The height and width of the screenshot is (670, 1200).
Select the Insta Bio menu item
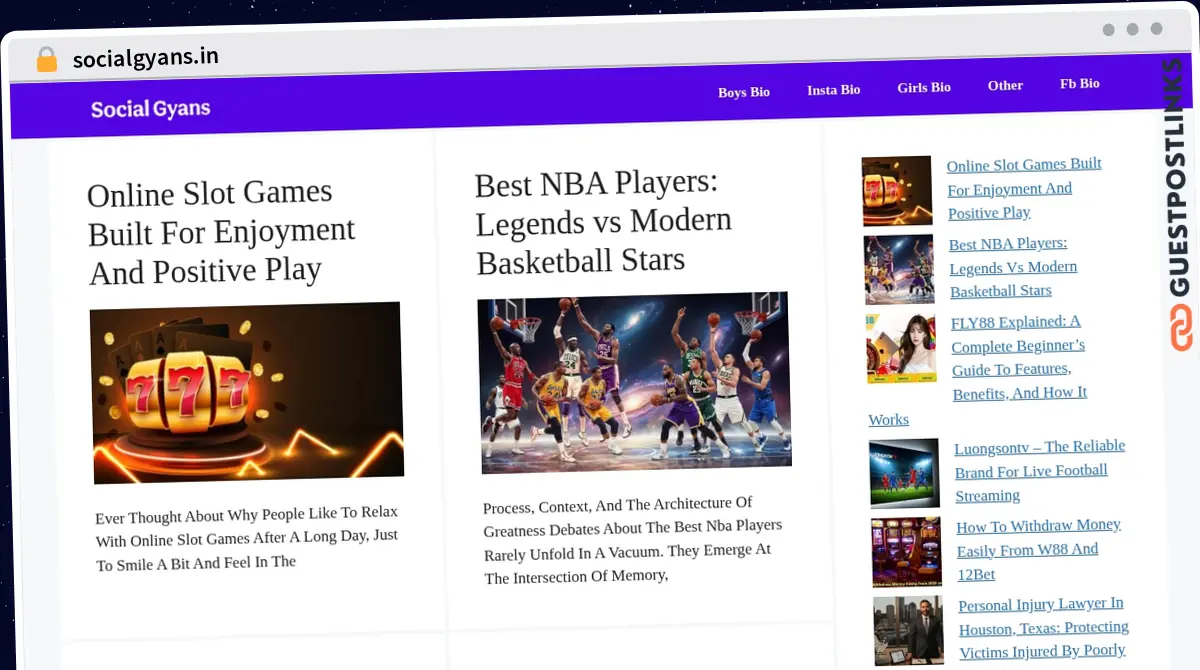[833, 90]
